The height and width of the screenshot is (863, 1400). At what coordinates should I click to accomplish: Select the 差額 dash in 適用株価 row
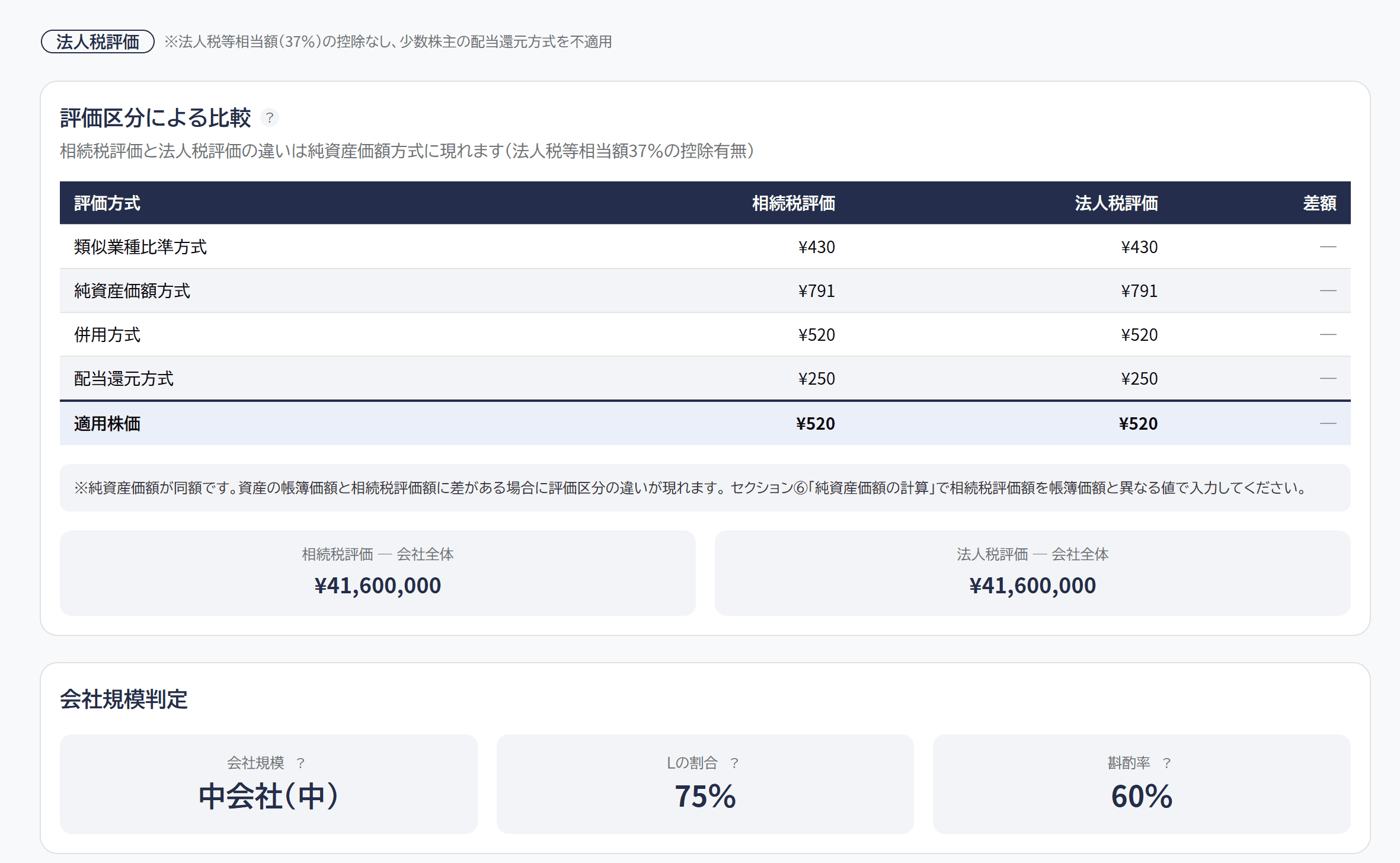click(x=1328, y=423)
